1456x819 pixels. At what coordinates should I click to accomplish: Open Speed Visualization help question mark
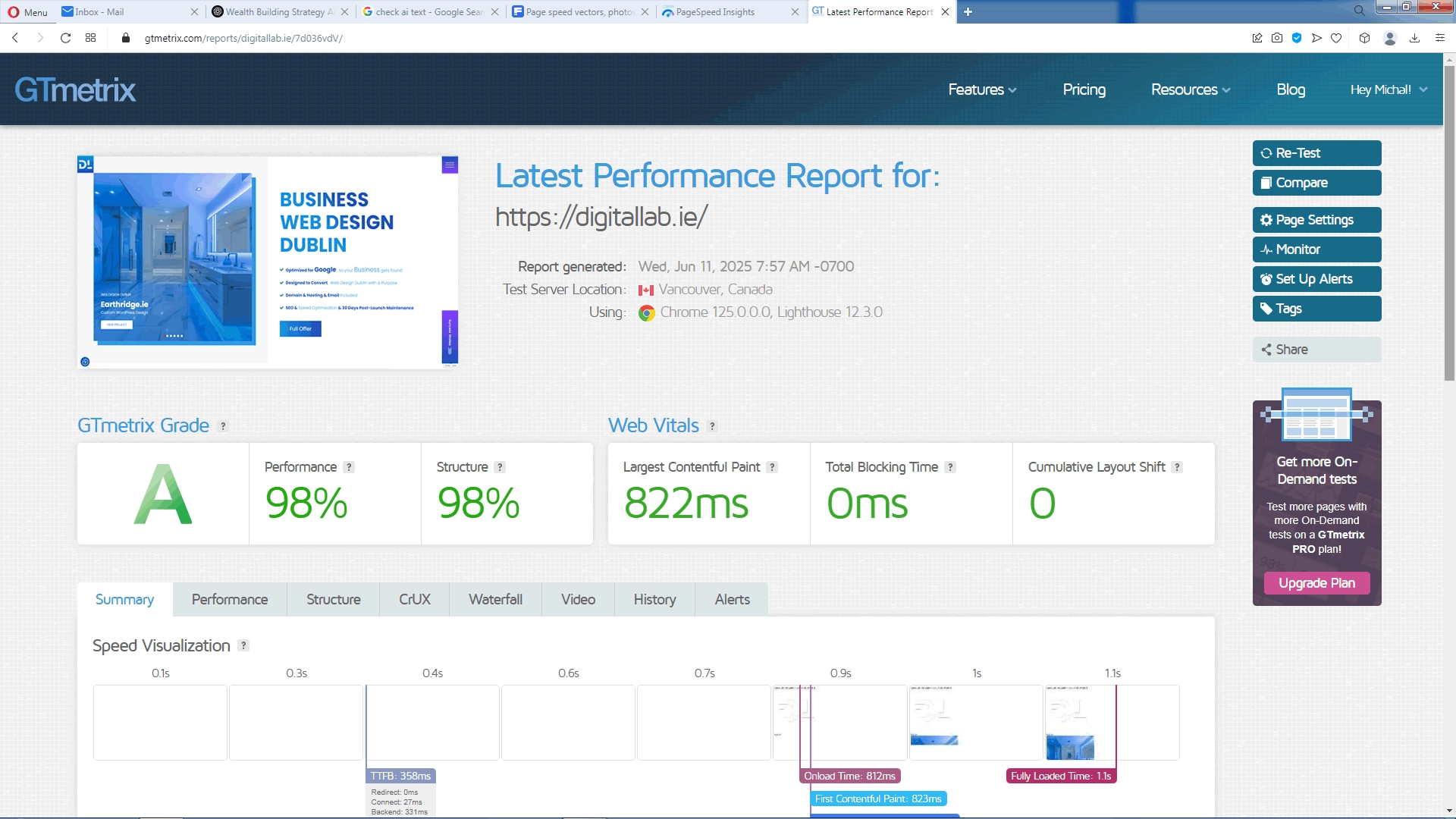(x=243, y=645)
